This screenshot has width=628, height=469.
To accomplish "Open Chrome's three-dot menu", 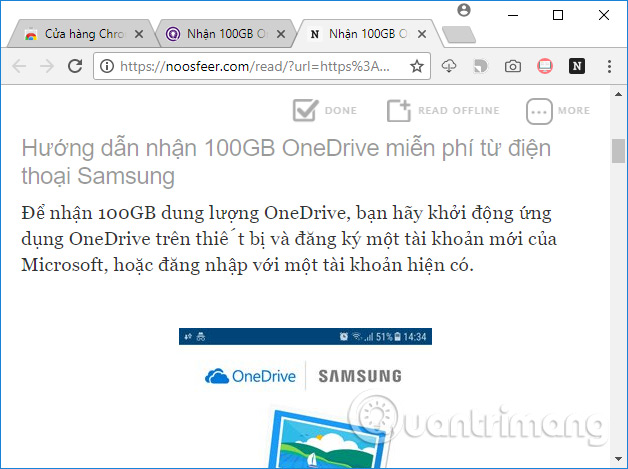I will coord(609,66).
